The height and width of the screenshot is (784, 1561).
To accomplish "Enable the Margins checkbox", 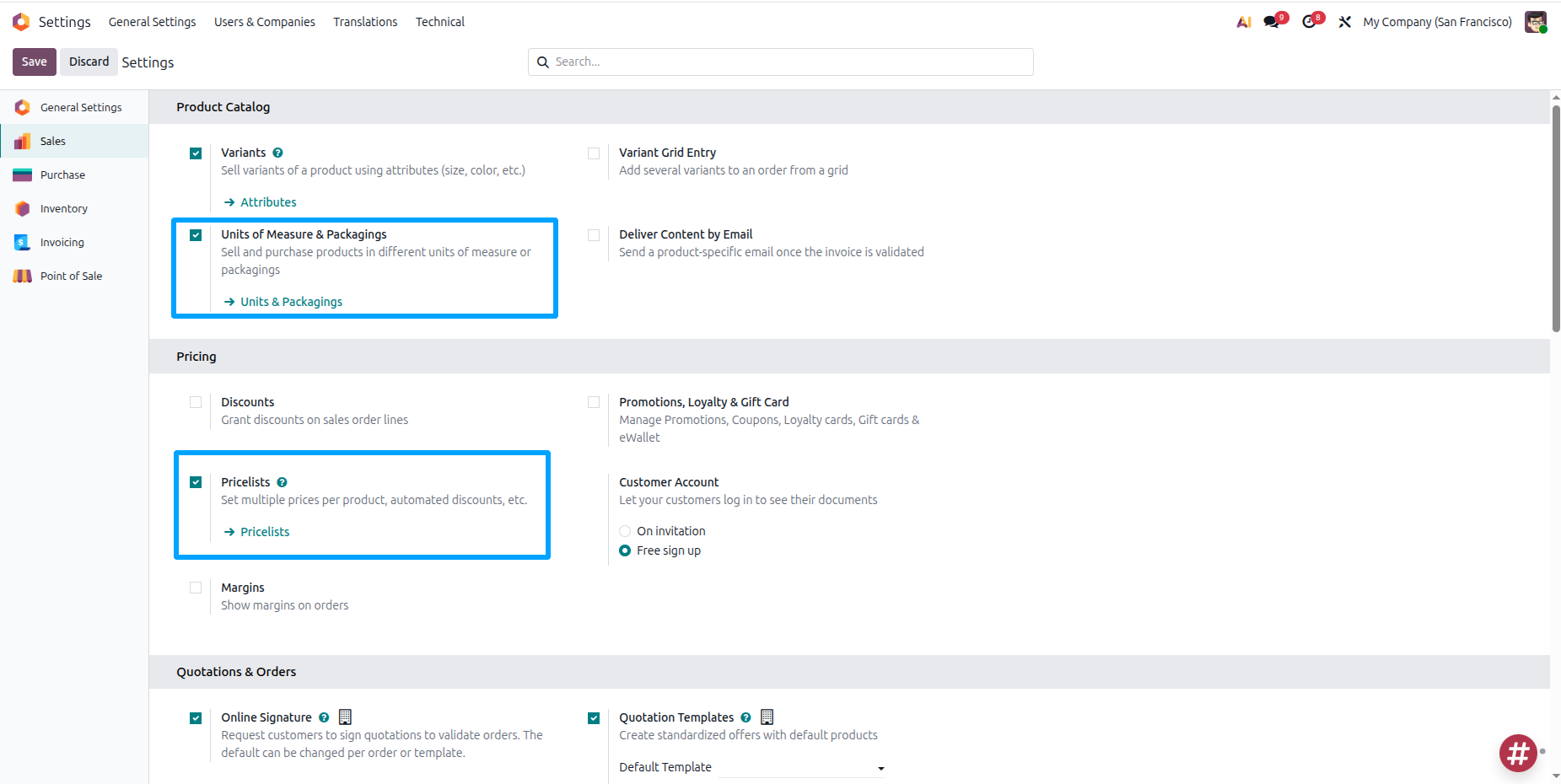I will click(x=196, y=588).
